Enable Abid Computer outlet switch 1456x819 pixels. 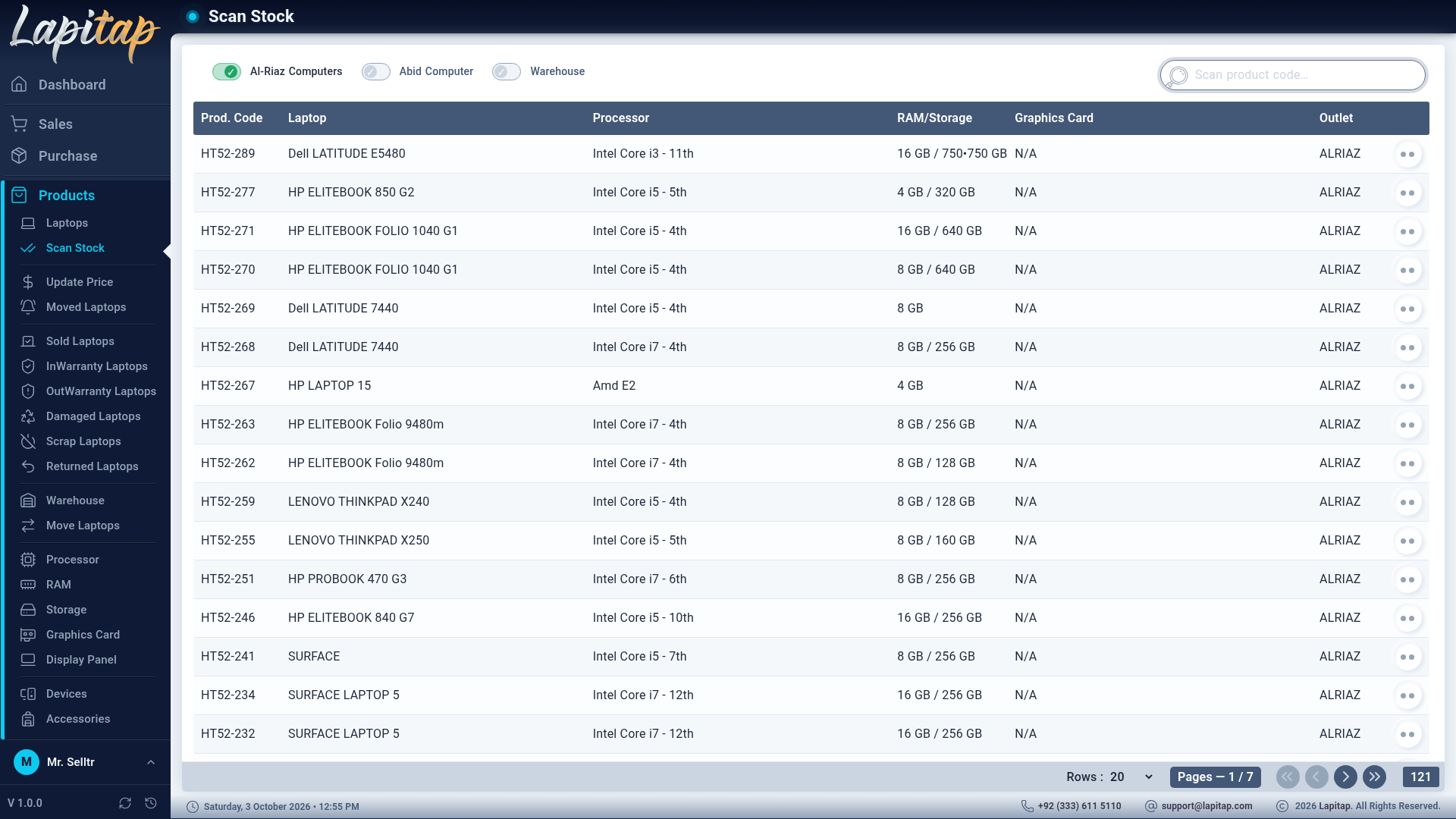point(376,71)
